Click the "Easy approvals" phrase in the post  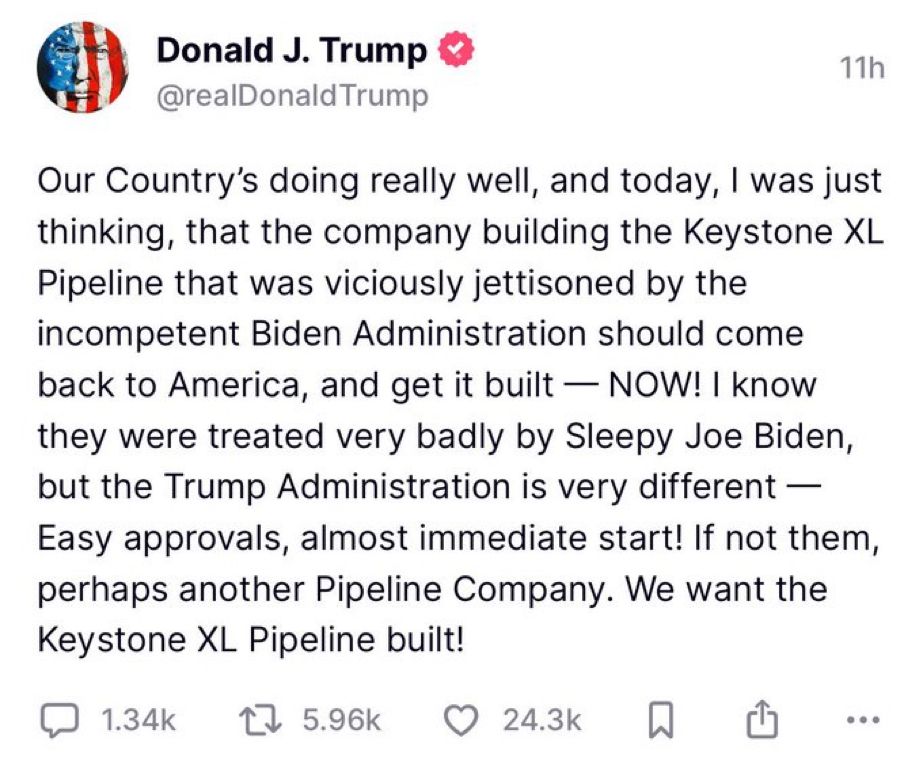point(165,538)
